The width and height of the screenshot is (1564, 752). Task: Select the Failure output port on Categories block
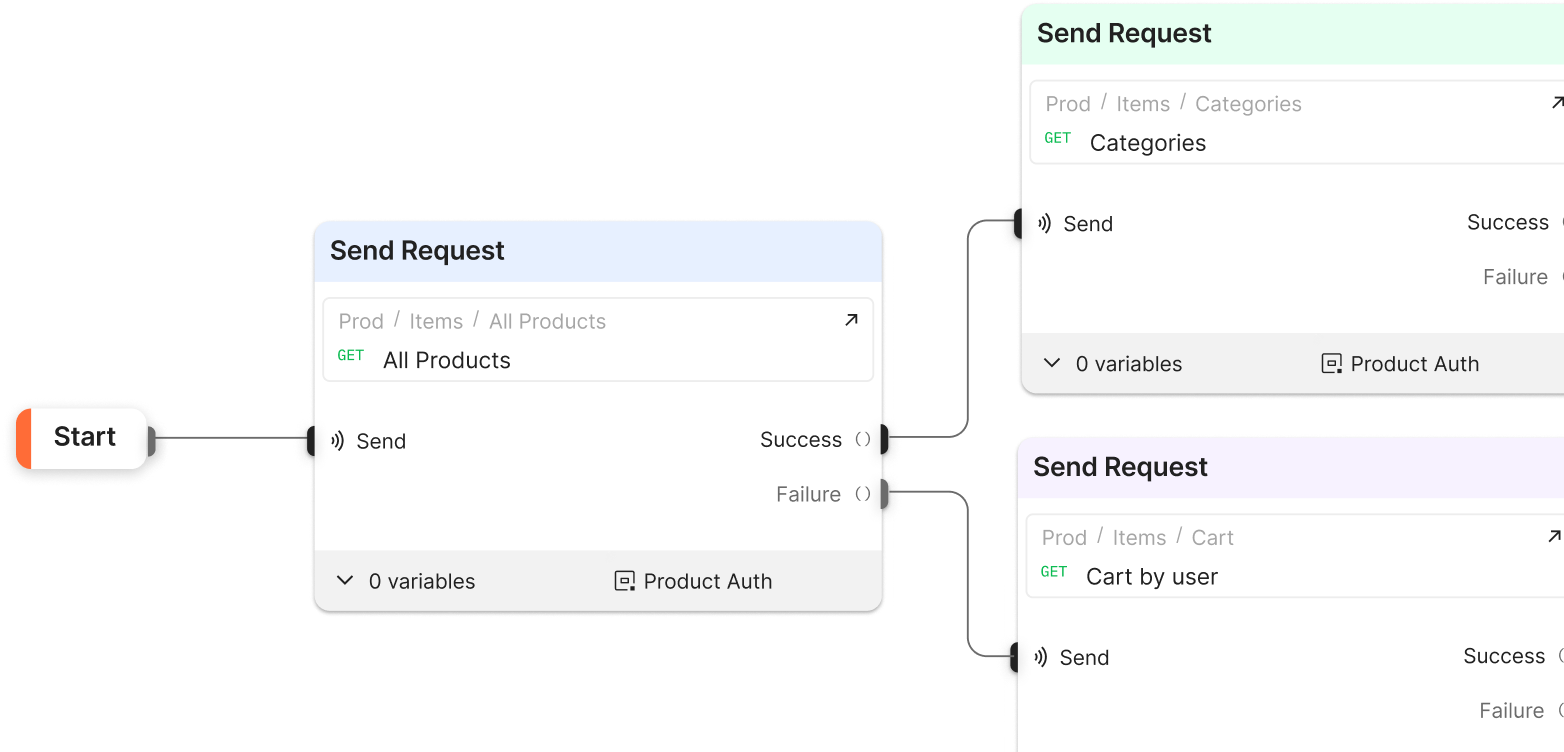coord(1560,277)
